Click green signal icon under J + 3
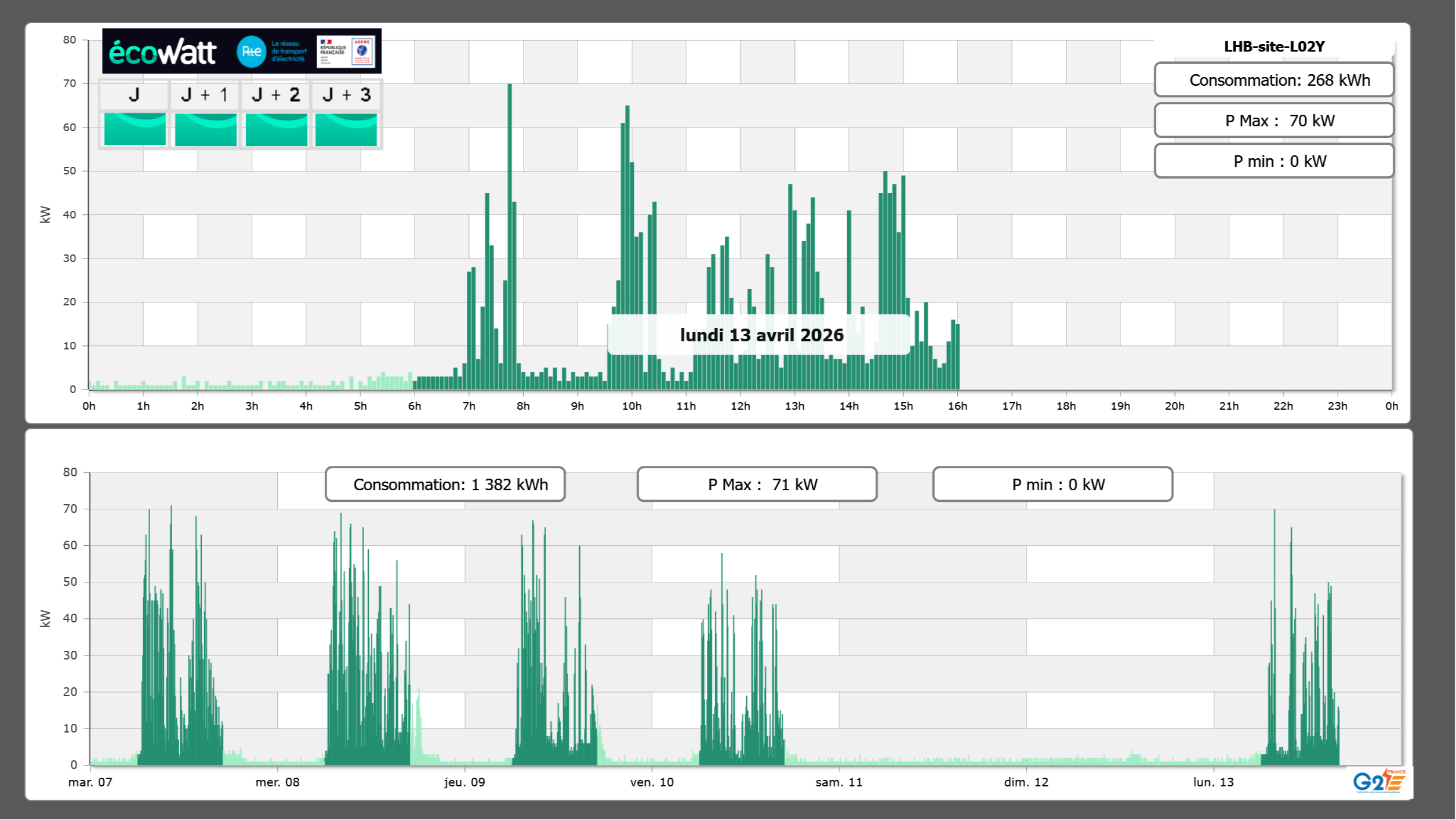The height and width of the screenshot is (820, 1456). pos(346,129)
